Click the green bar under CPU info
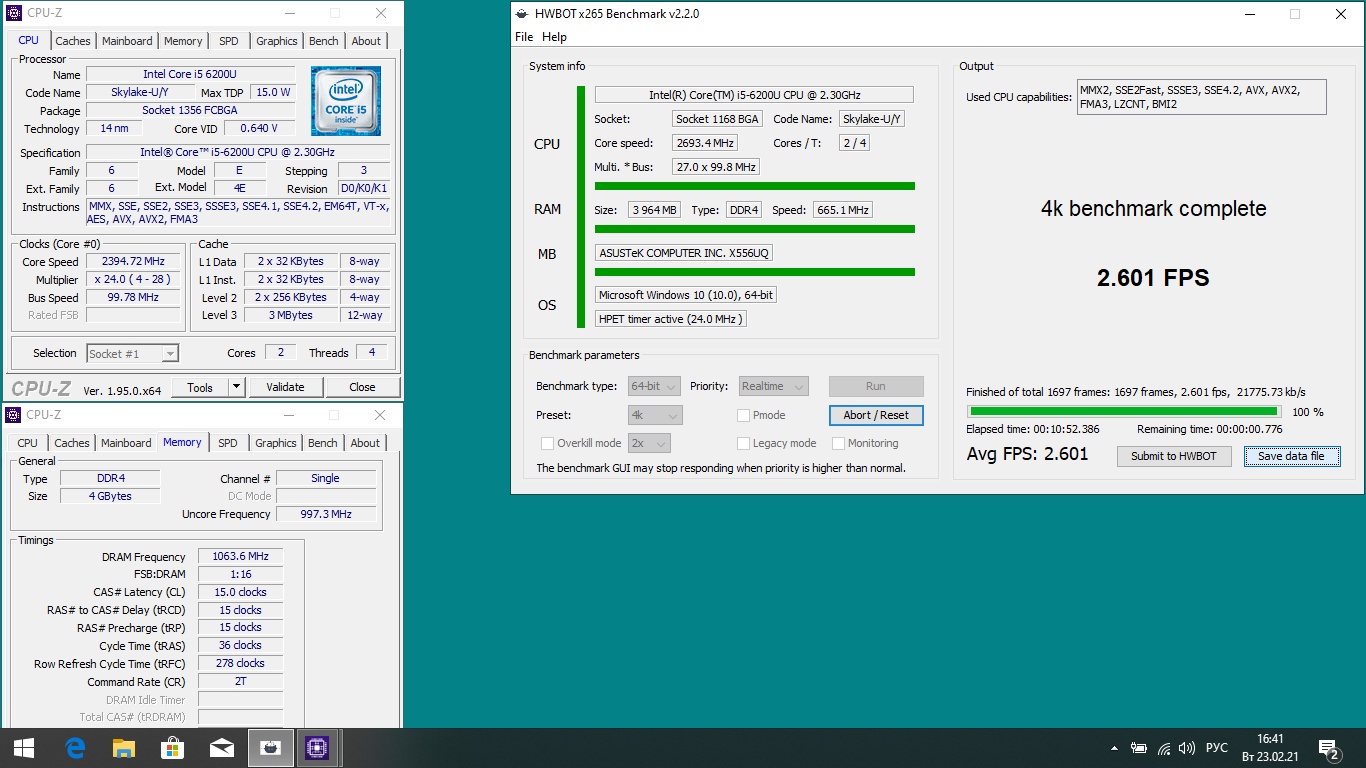This screenshot has width=1366, height=768. click(755, 186)
